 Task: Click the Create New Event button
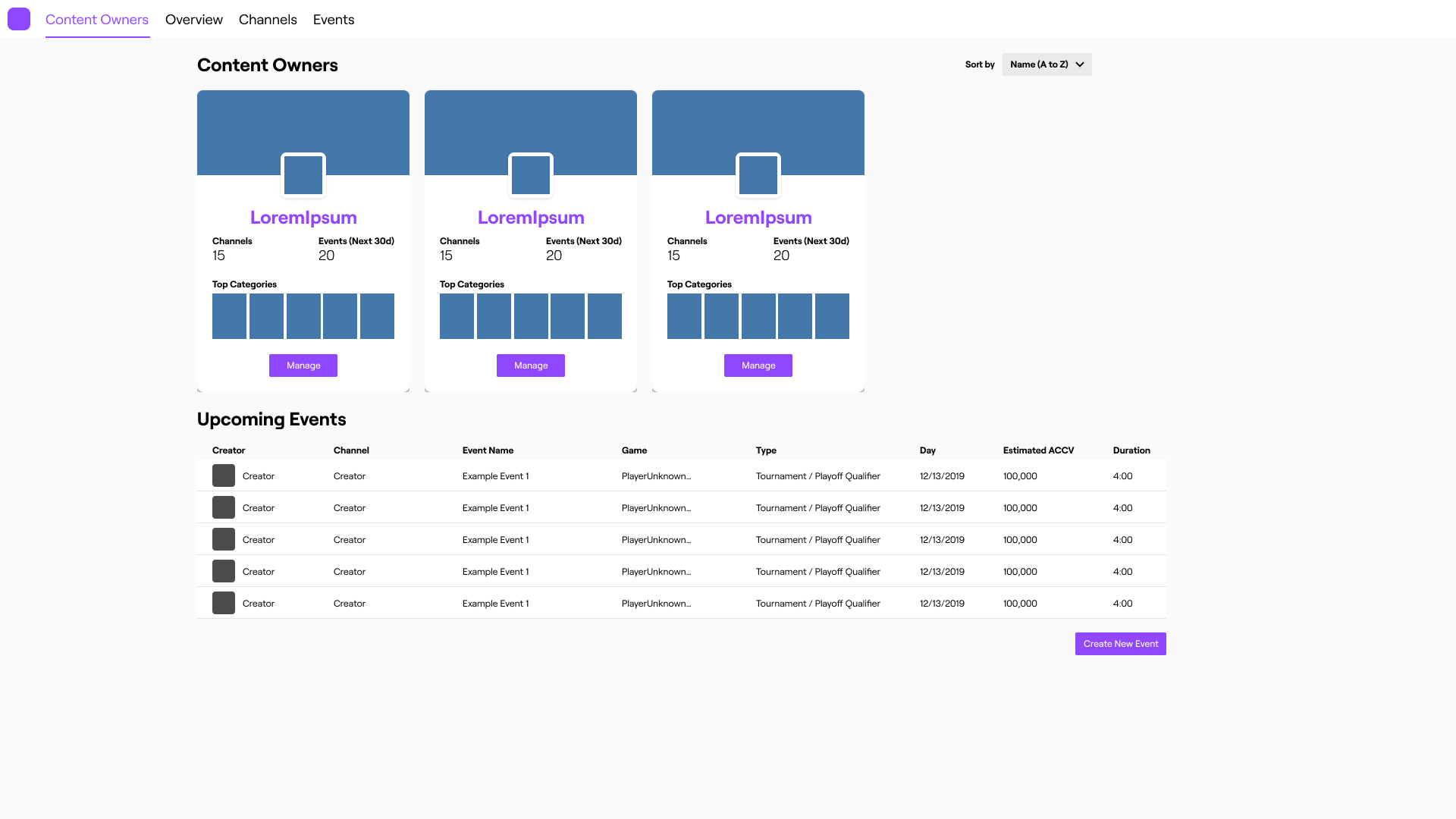click(1120, 643)
